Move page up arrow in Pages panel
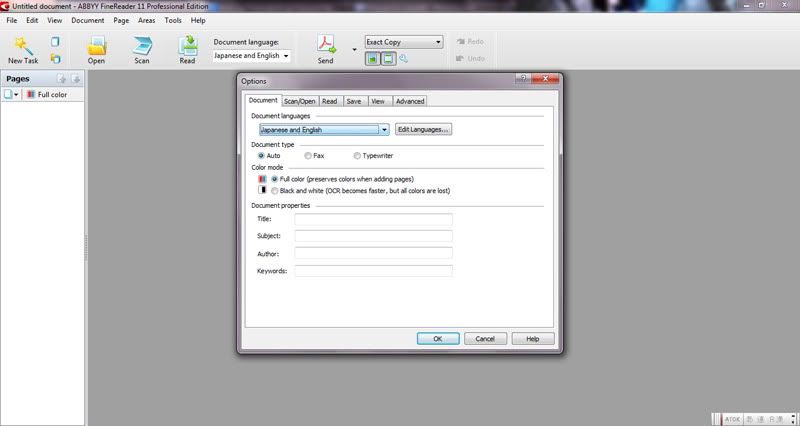The height and width of the screenshot is (426, 800). click(61, 79)
